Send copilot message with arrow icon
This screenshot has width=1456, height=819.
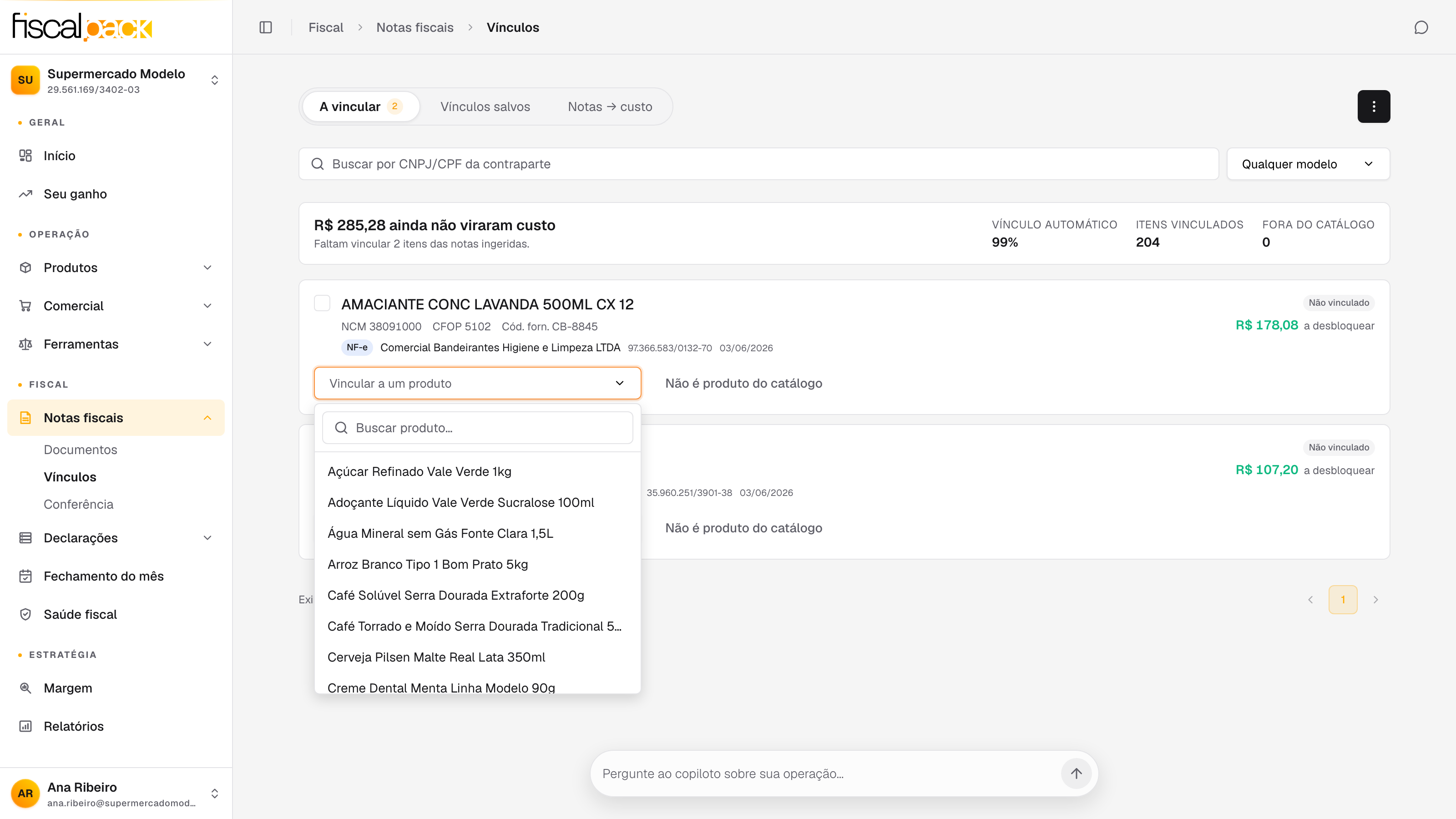click(1076, 773)
